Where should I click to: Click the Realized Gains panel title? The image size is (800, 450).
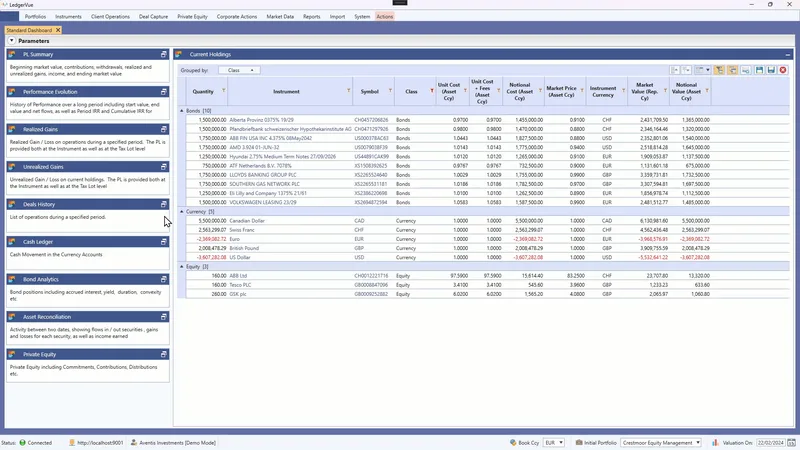(40, 129)
